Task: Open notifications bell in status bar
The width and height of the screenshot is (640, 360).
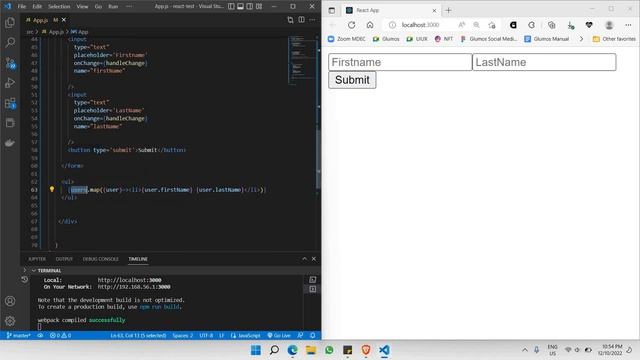Action: pos(313,336)
